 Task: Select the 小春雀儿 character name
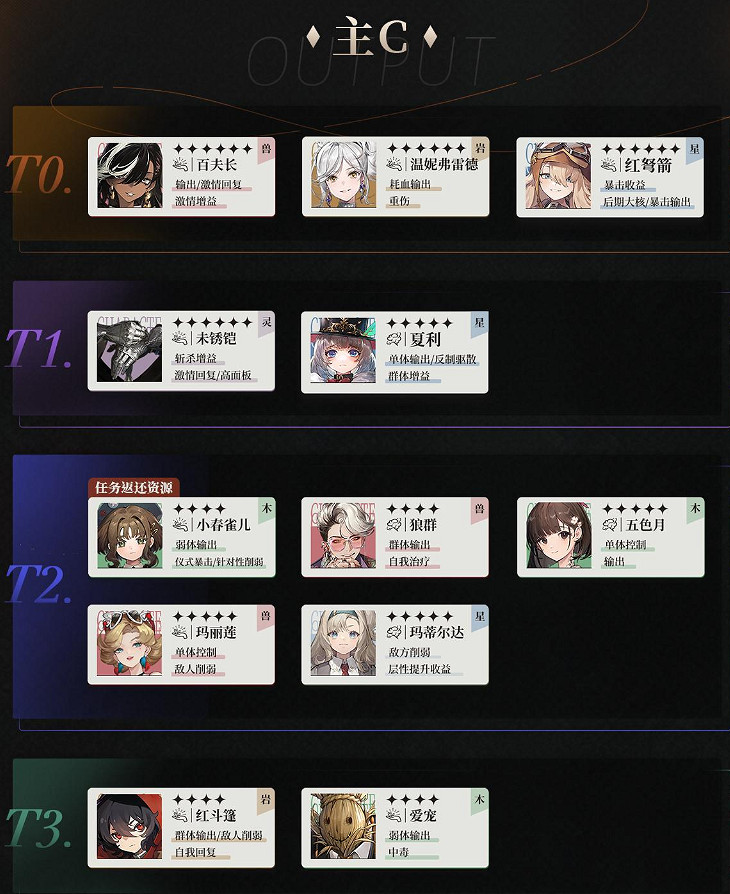click(x=223, y=525)
